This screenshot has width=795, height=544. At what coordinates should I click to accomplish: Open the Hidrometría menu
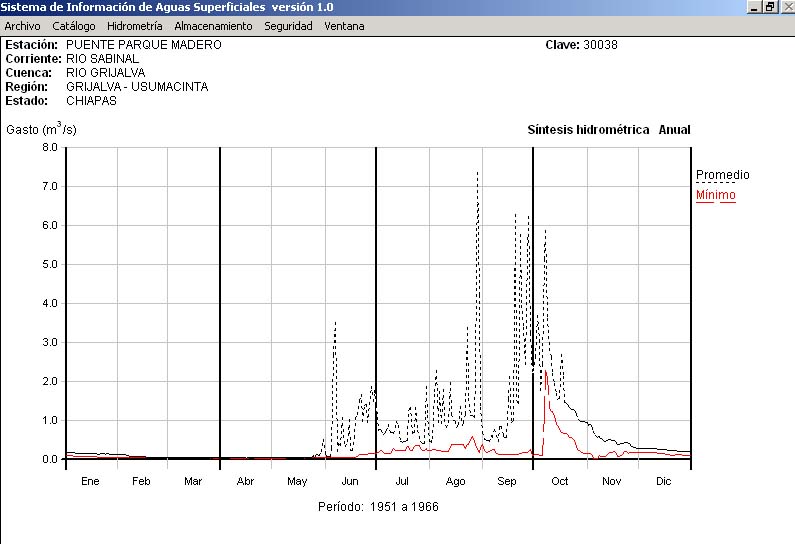[x=134, y=26]
